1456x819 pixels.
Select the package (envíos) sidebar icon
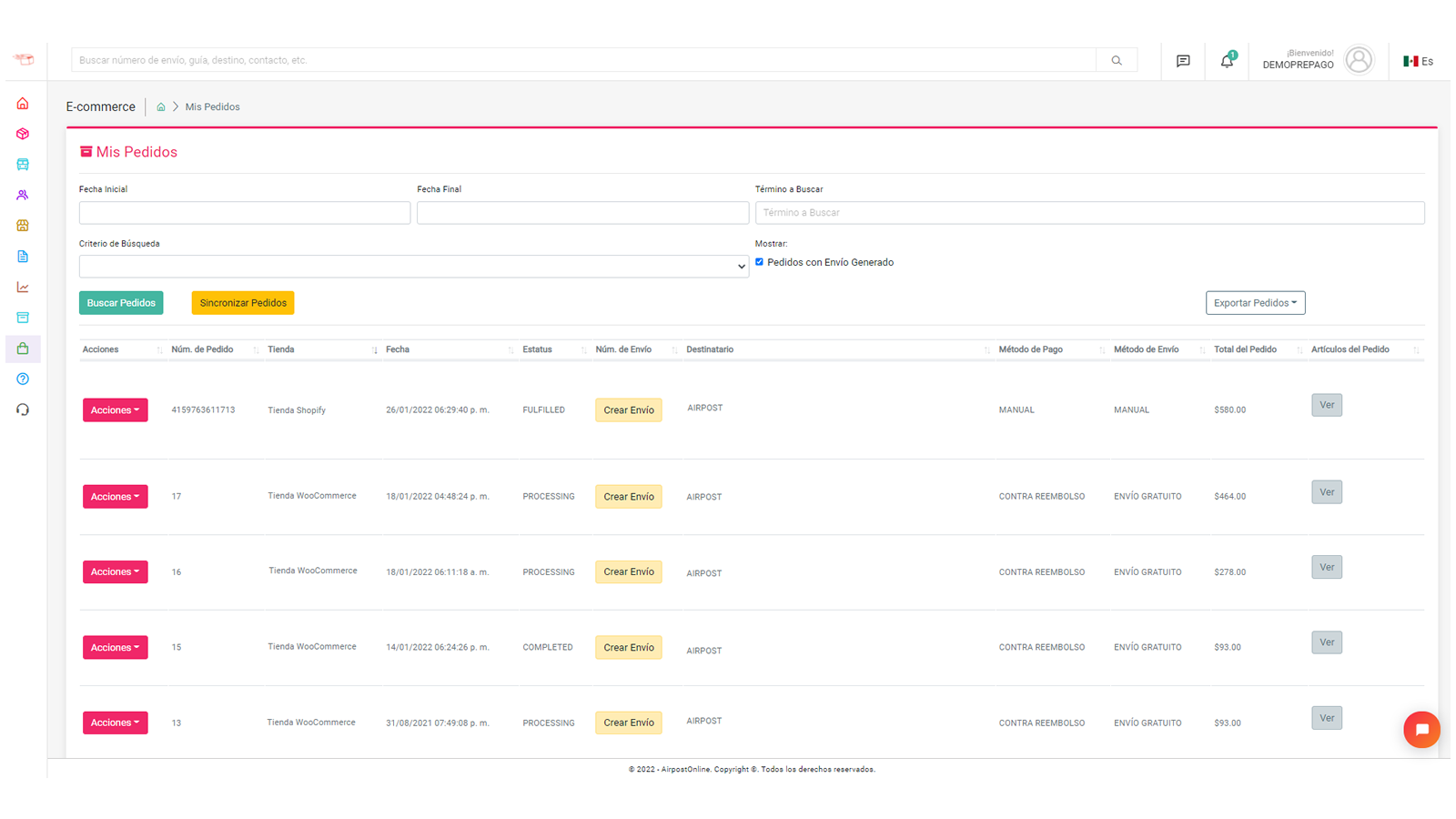pos(23,134)
